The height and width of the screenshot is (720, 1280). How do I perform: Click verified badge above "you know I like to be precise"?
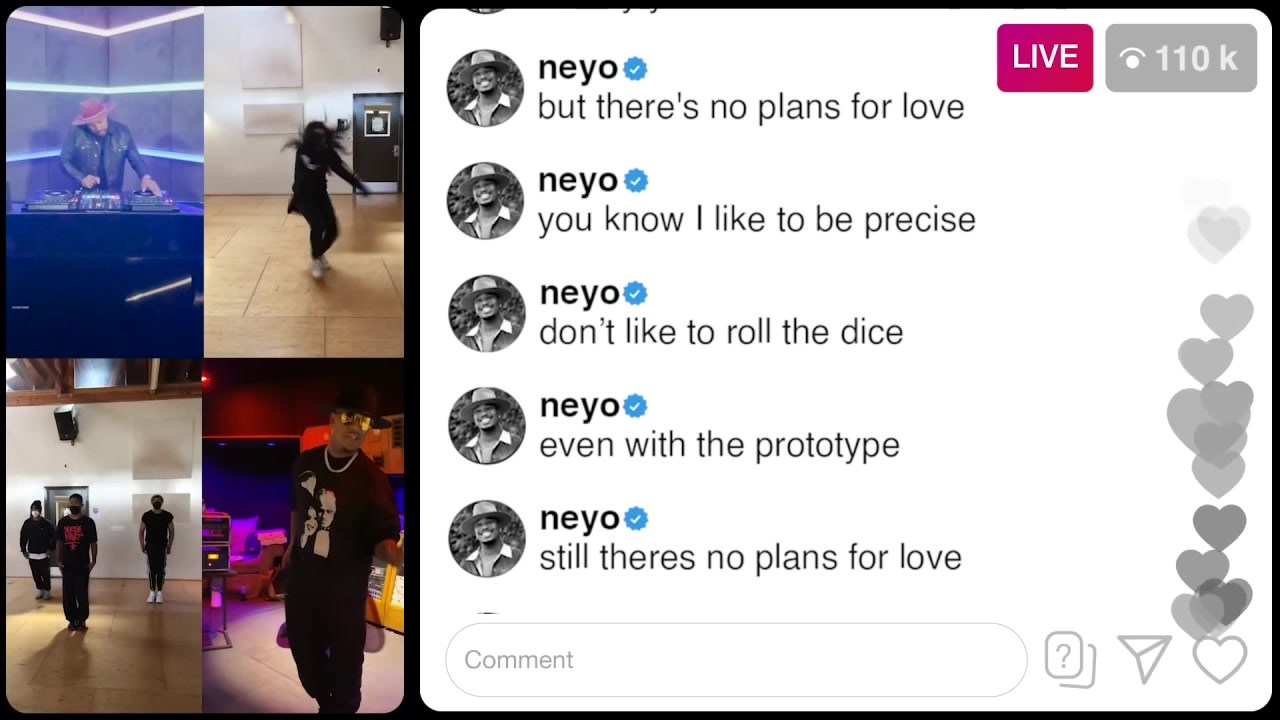(x=636, y=181)
